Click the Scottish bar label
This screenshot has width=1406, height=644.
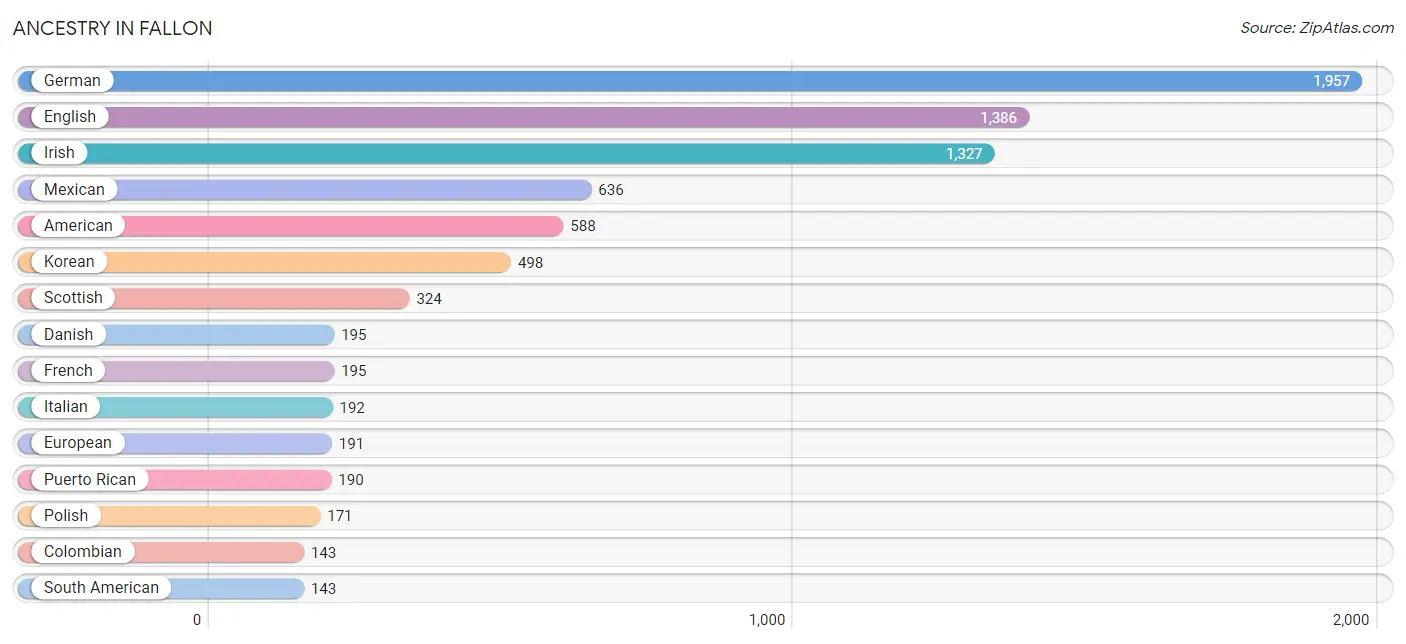[73, 297]
